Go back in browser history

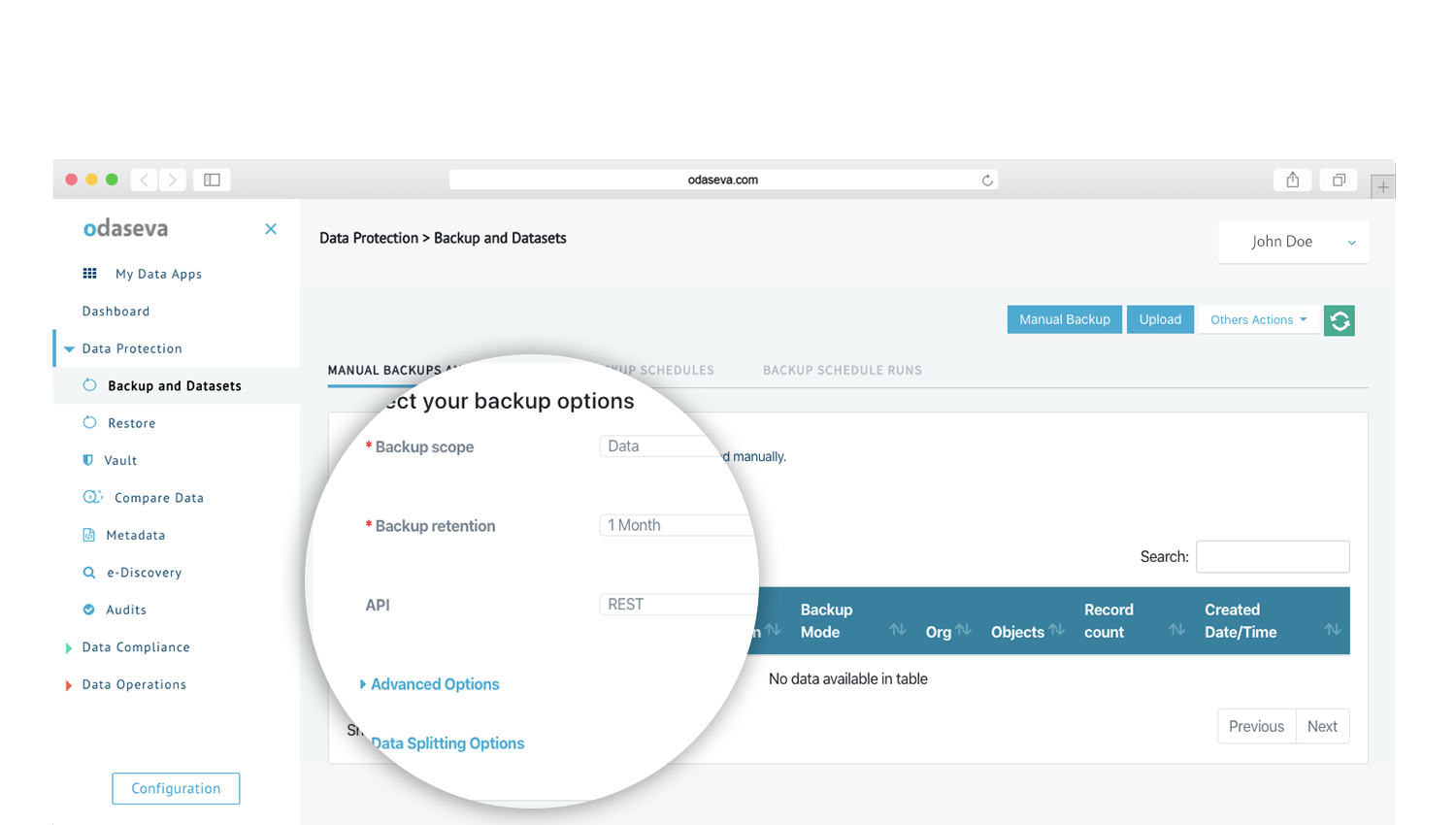144,180
